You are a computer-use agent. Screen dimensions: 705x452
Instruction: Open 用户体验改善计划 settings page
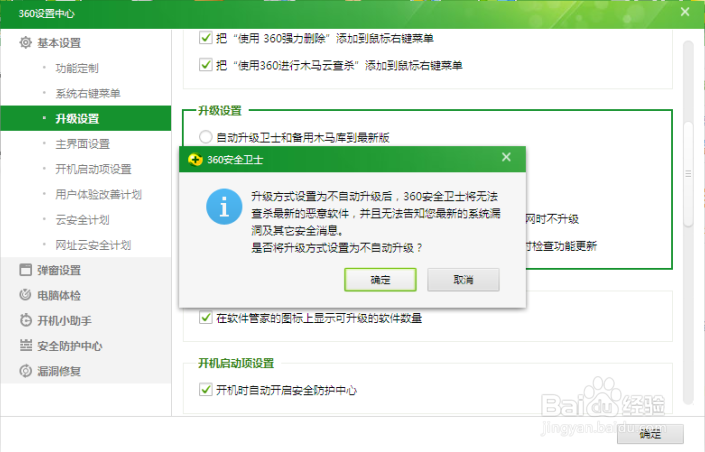pyautogui.click(x=98, y=194)
